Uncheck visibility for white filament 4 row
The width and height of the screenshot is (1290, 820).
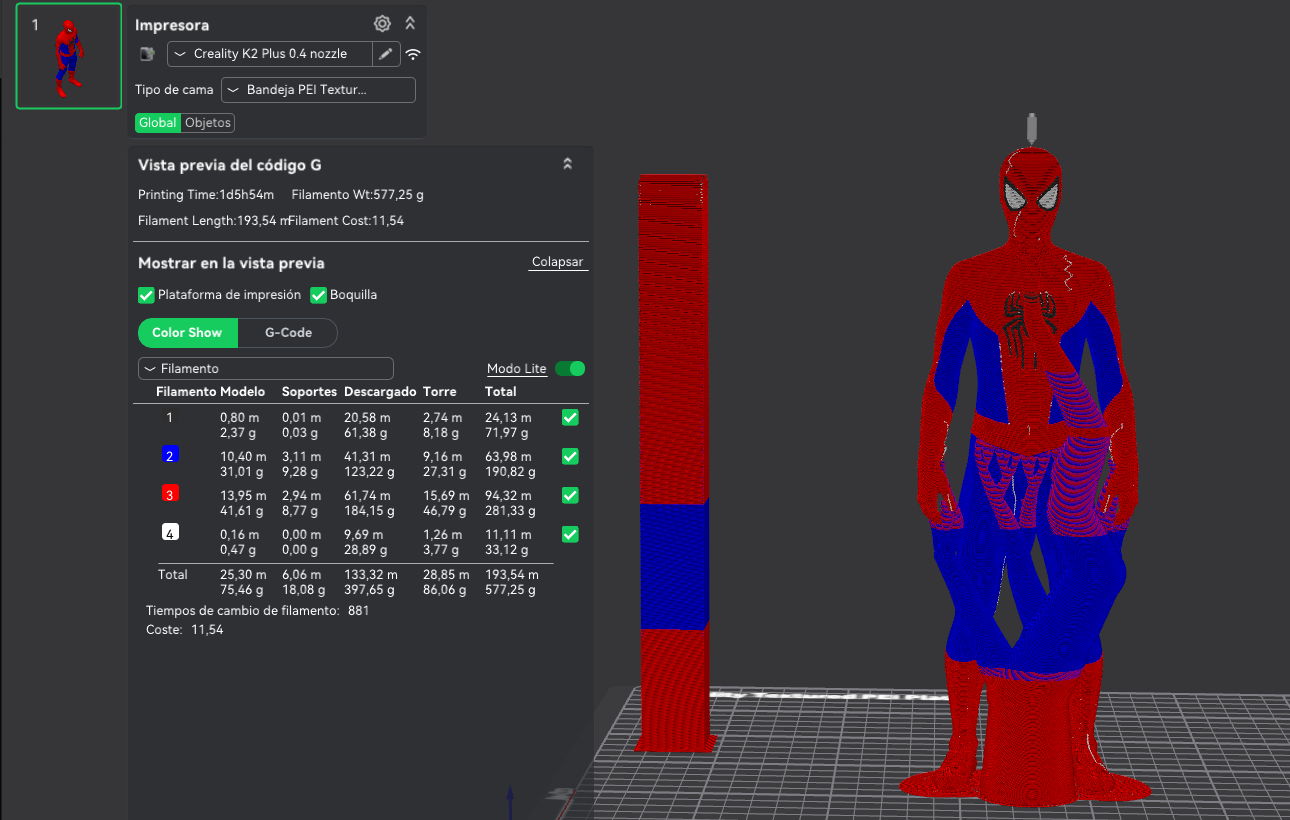click(x=570, y=535)
